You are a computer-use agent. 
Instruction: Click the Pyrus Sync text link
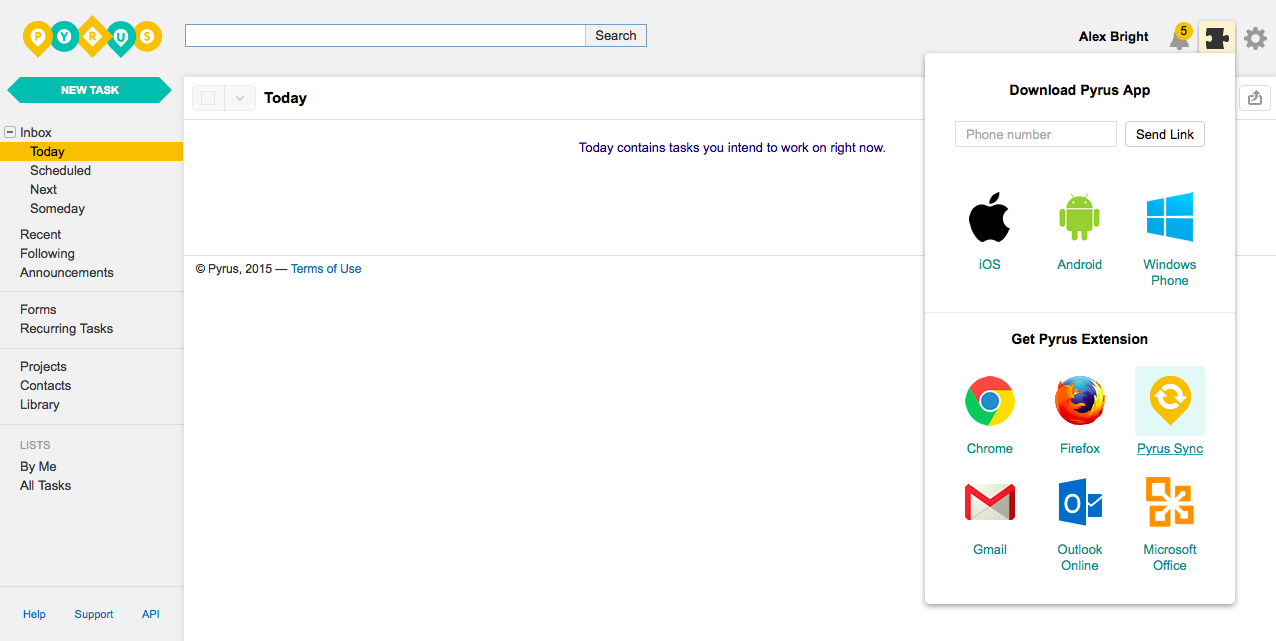(1170, 449)
